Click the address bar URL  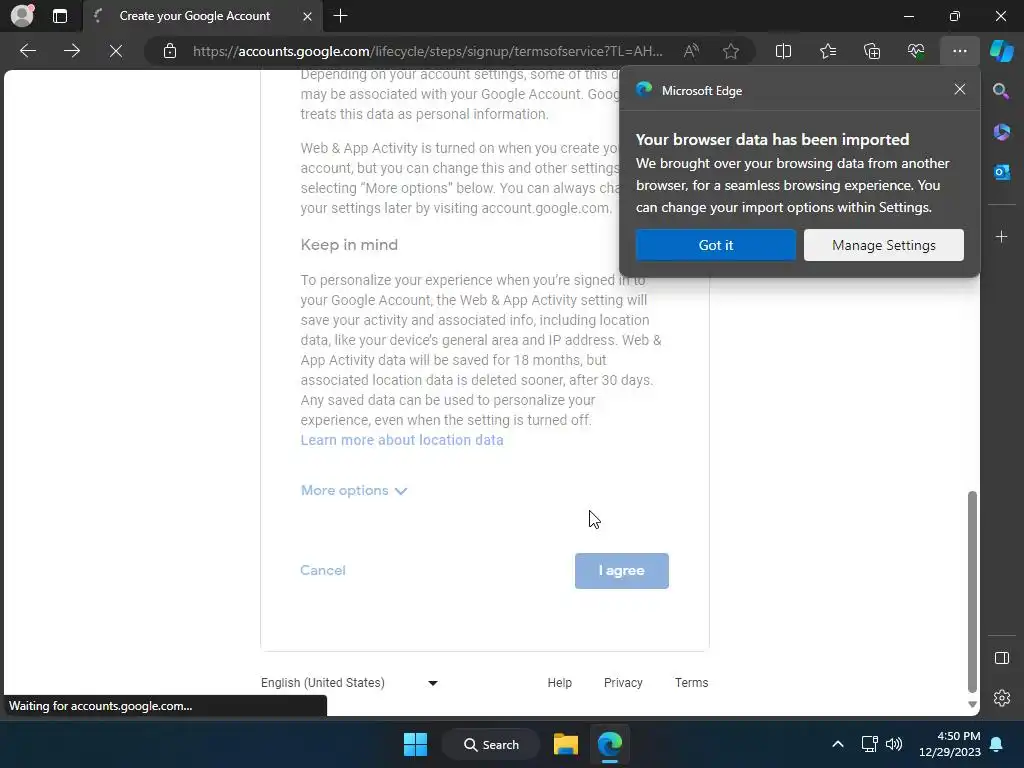click(428, 51)
